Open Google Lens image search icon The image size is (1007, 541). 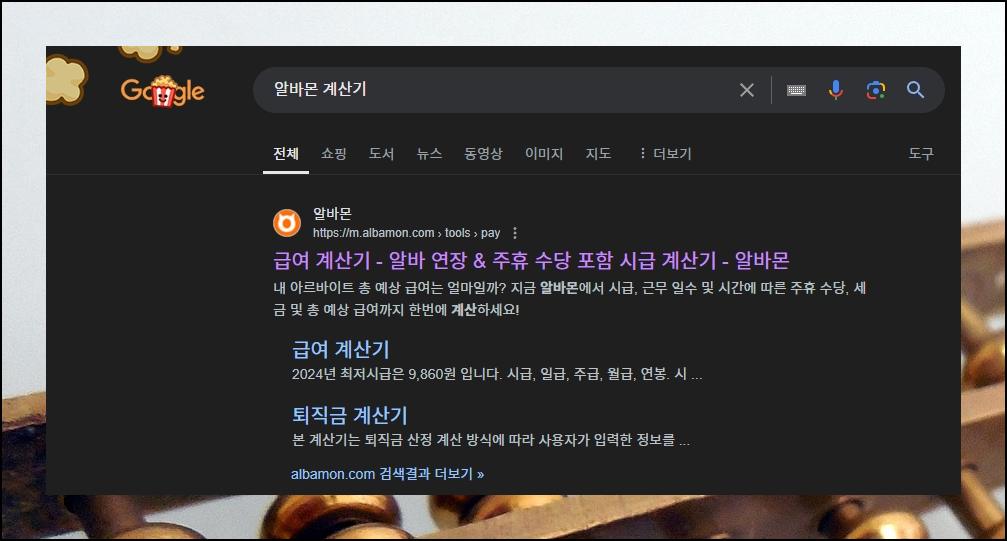pyautogui.click(x=875, y=90)
